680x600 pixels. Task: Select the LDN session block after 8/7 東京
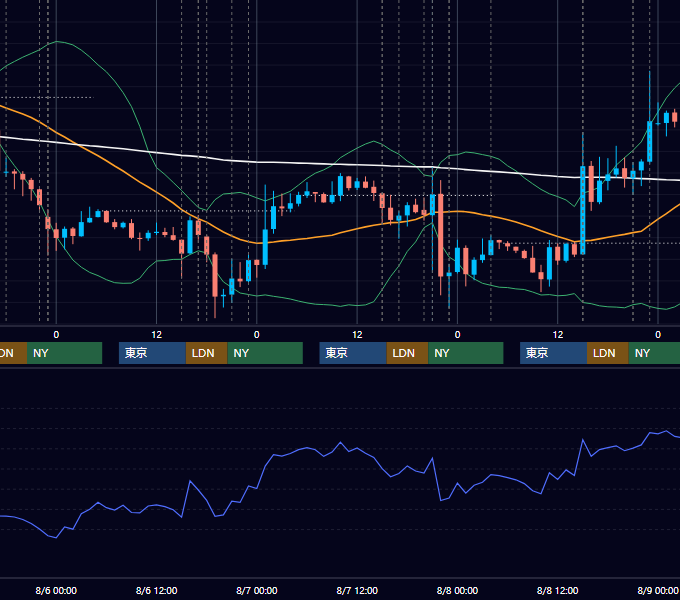tap(407, 353)
